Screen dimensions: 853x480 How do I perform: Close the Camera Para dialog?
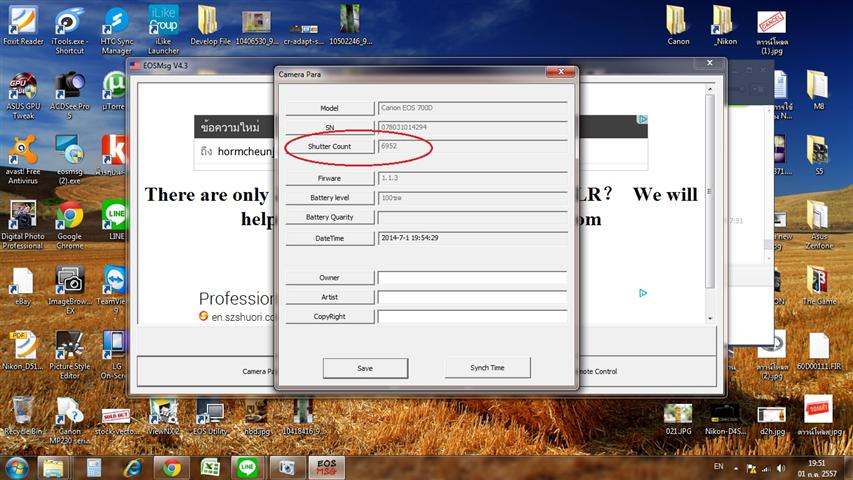(x=561, y=72)
